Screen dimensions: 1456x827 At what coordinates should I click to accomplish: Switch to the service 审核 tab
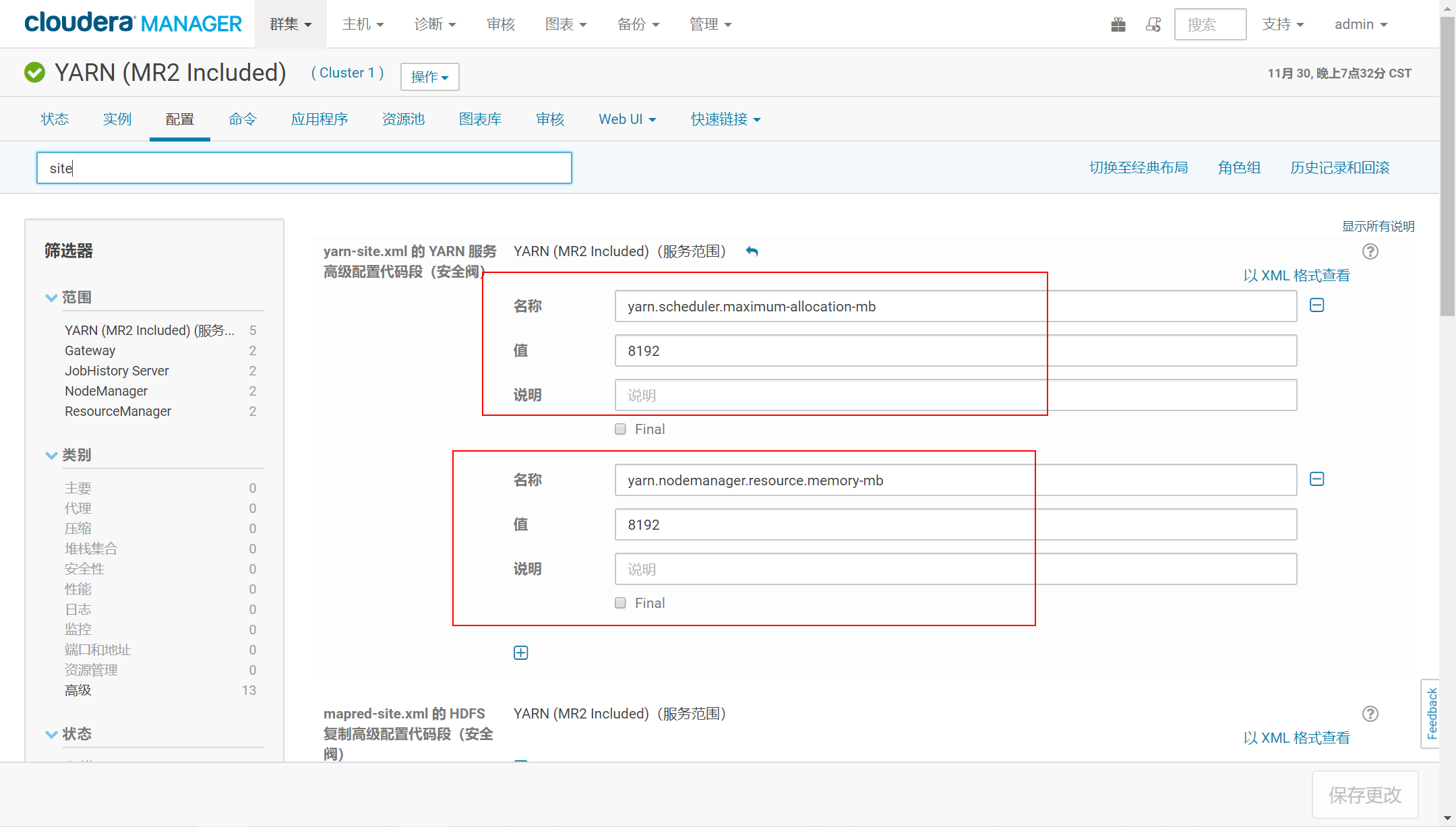(x=550, y=119)
